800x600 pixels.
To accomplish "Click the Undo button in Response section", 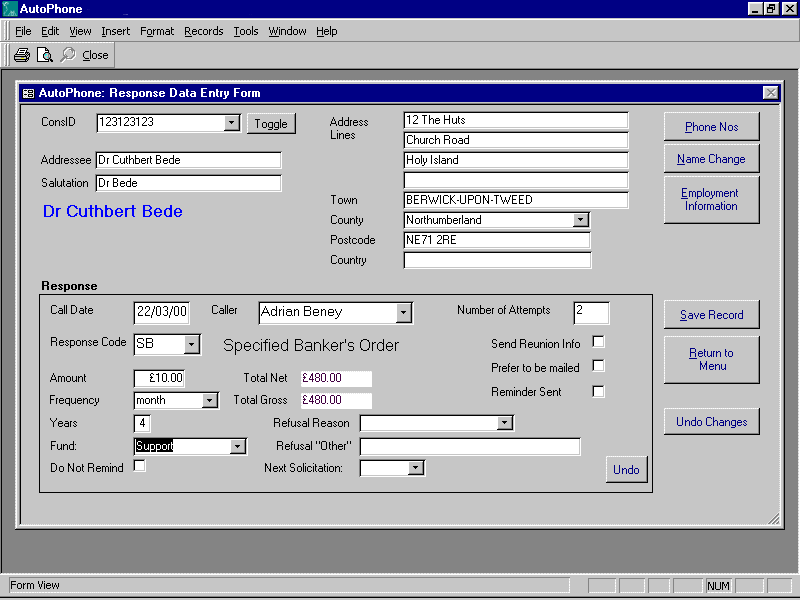I will [626, 469].
